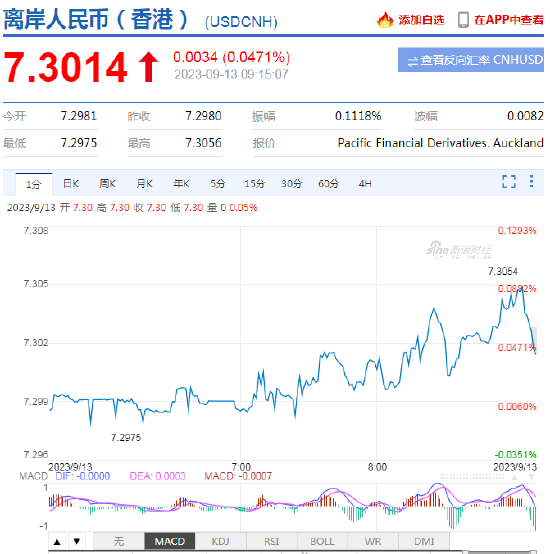Click the phone icon for APP view
Image resolution: width=550 pixels, height=554 pixels.
[x=463, y=20]
